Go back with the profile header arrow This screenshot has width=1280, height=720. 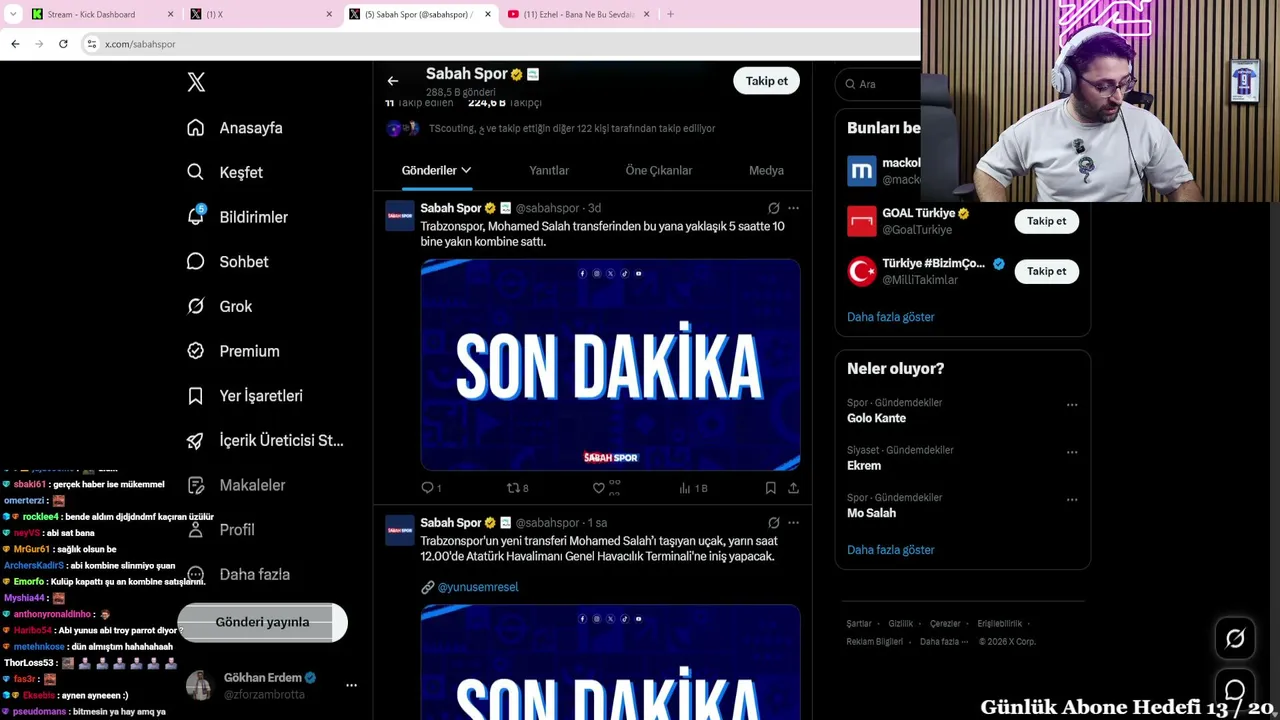[x=393, y=81]
